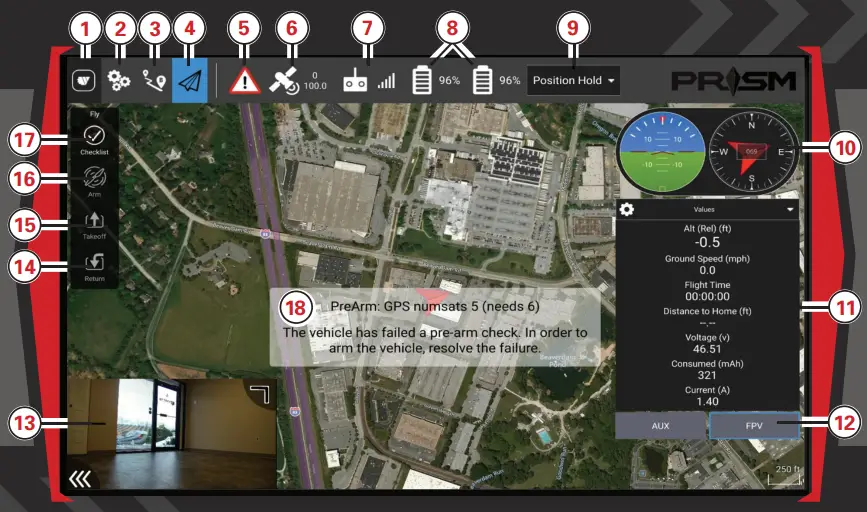
Task: Click the Voltage value 46.51
Action: point(707,349)
